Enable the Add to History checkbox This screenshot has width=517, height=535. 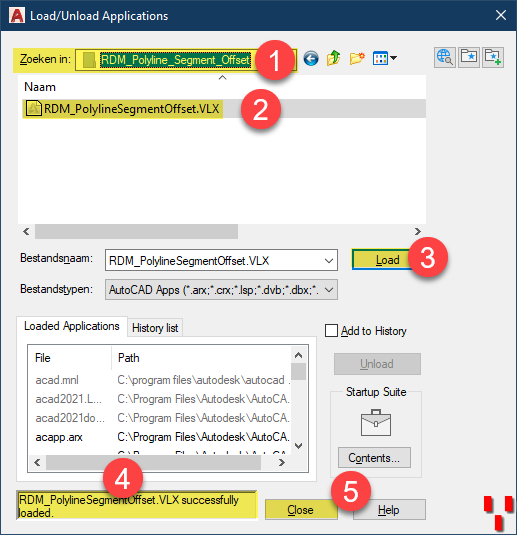coord(331,331)
